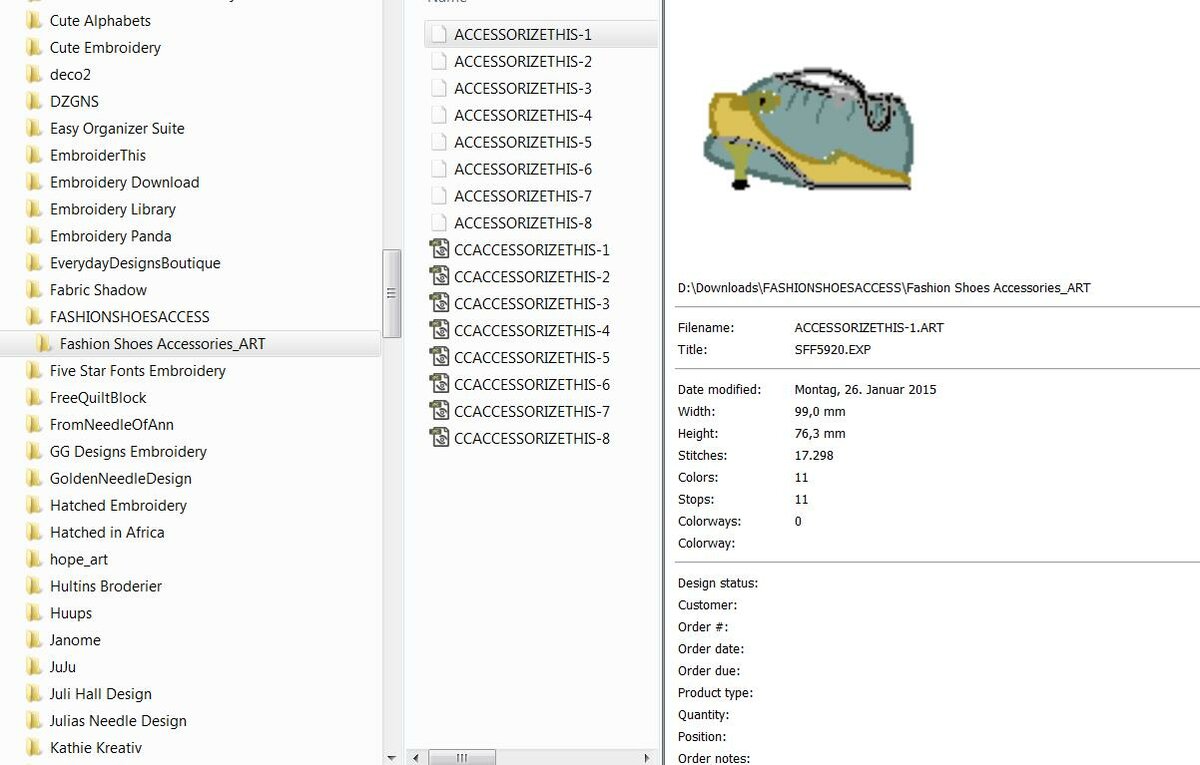Click the ACCESSORIZETHIS-5 file icon
1200x765 pixels.
point(438,142)
